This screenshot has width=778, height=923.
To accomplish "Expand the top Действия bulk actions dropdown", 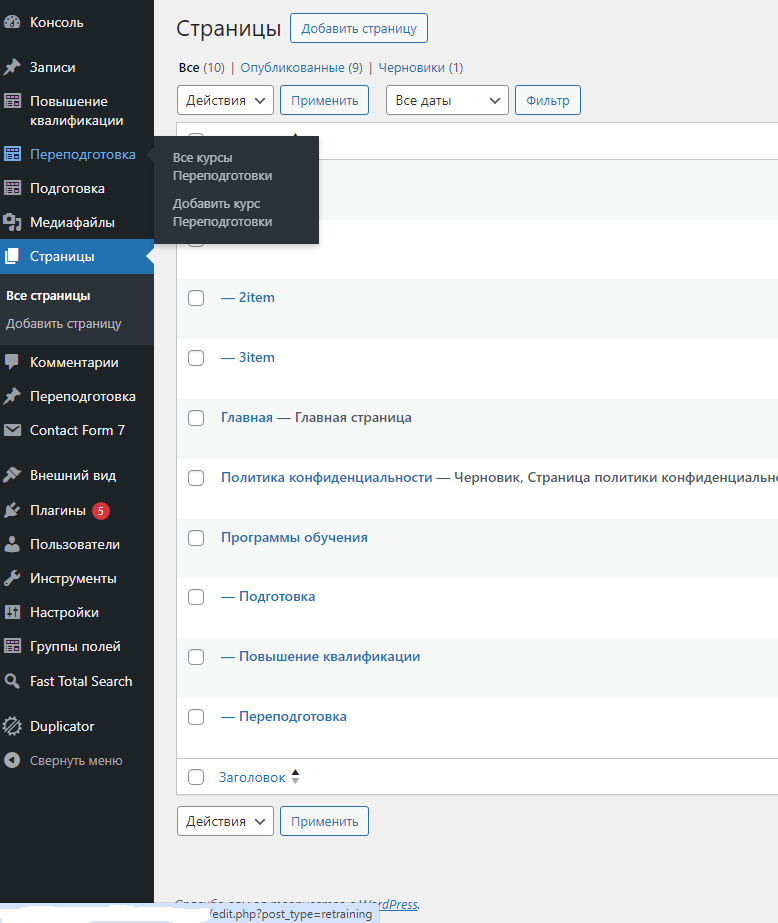I will (225, 100).
